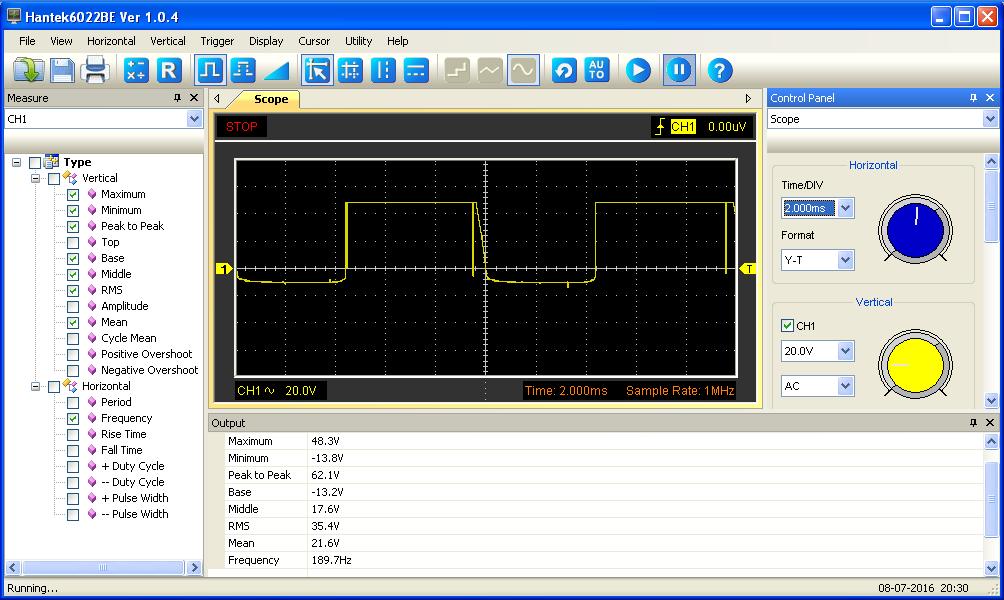This screenshot has height=600, width=1004.
Task: Click the tab scroll right arrow
Action: click(x=748, y=99)
